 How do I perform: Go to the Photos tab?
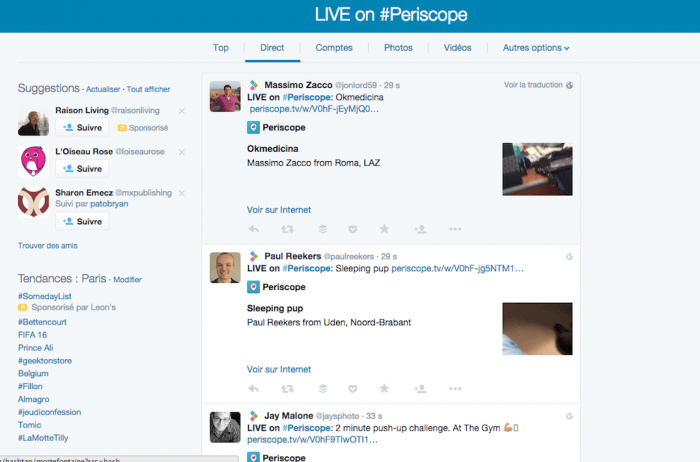click(x=398, y=48)
